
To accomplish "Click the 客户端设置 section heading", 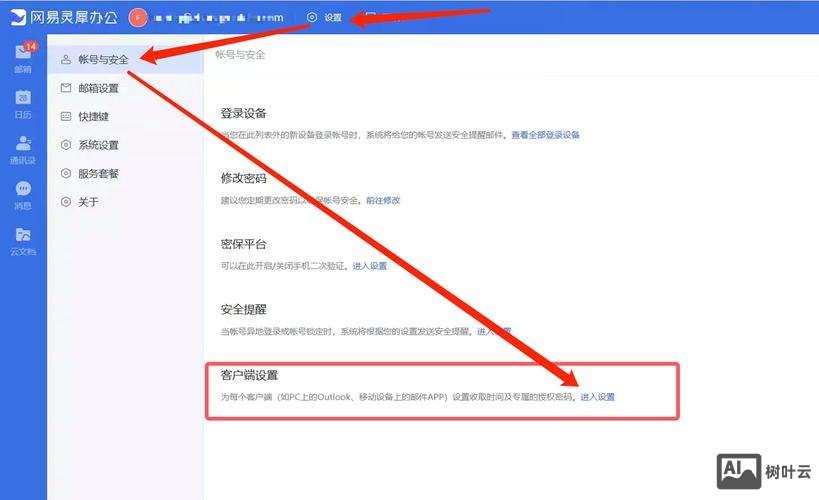I will coord(249,375).
